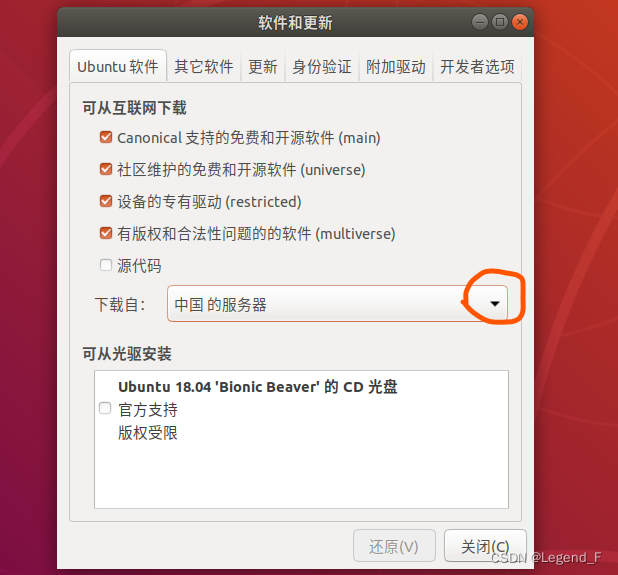Click the 关闭(C) close button
The height and width of the screenshot is (575, 618).
(485, 546)
